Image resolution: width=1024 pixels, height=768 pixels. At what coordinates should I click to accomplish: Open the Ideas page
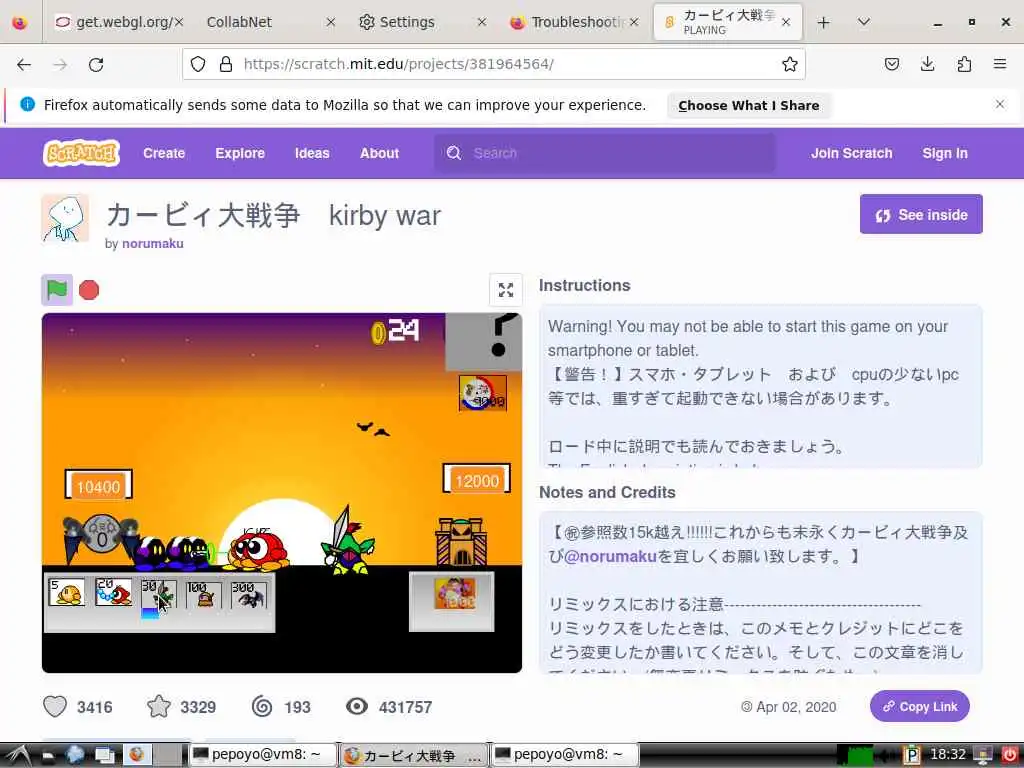click(x=312, y=153)
